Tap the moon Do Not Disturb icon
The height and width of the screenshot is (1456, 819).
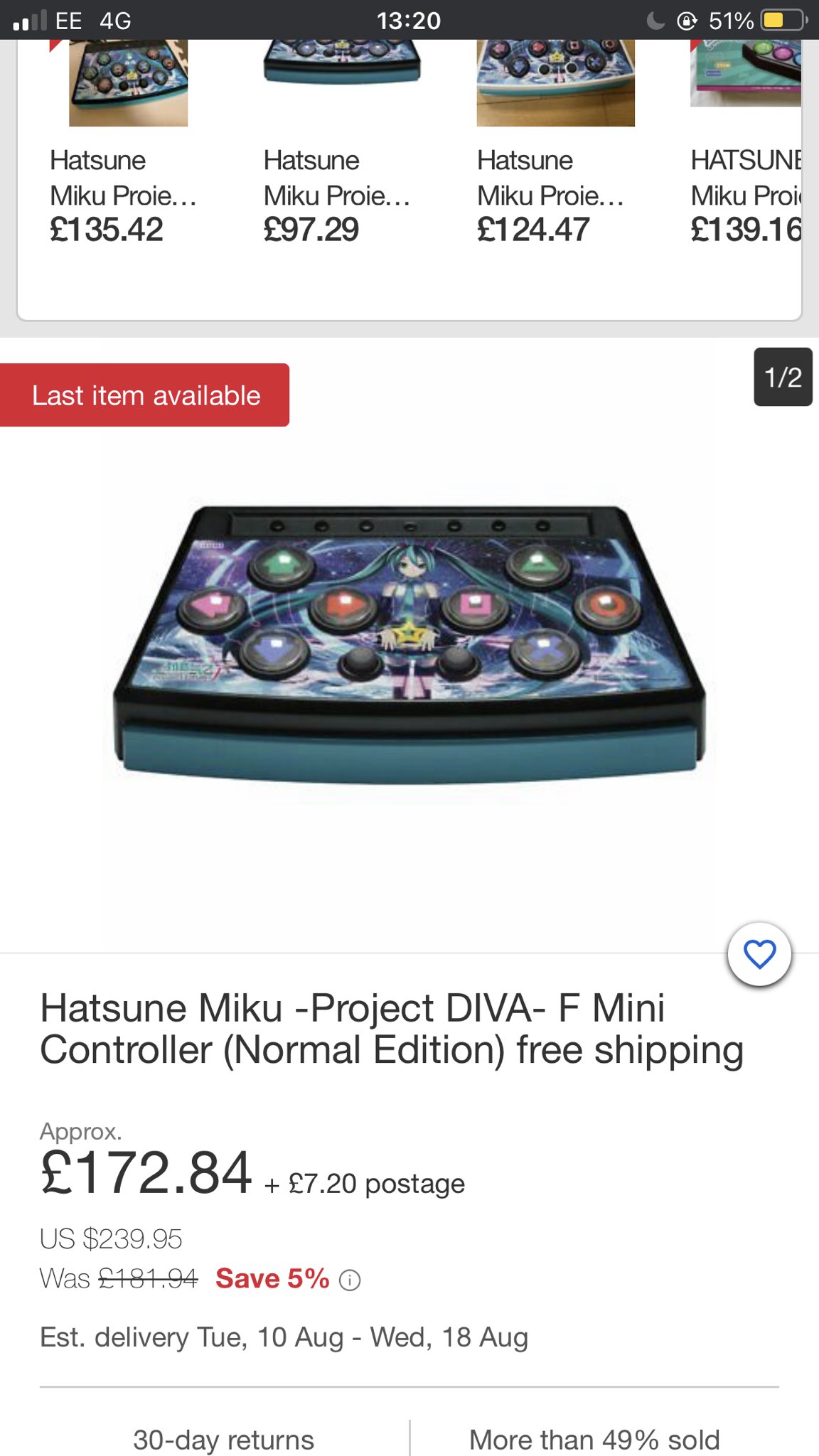click(x=655, y=21)
